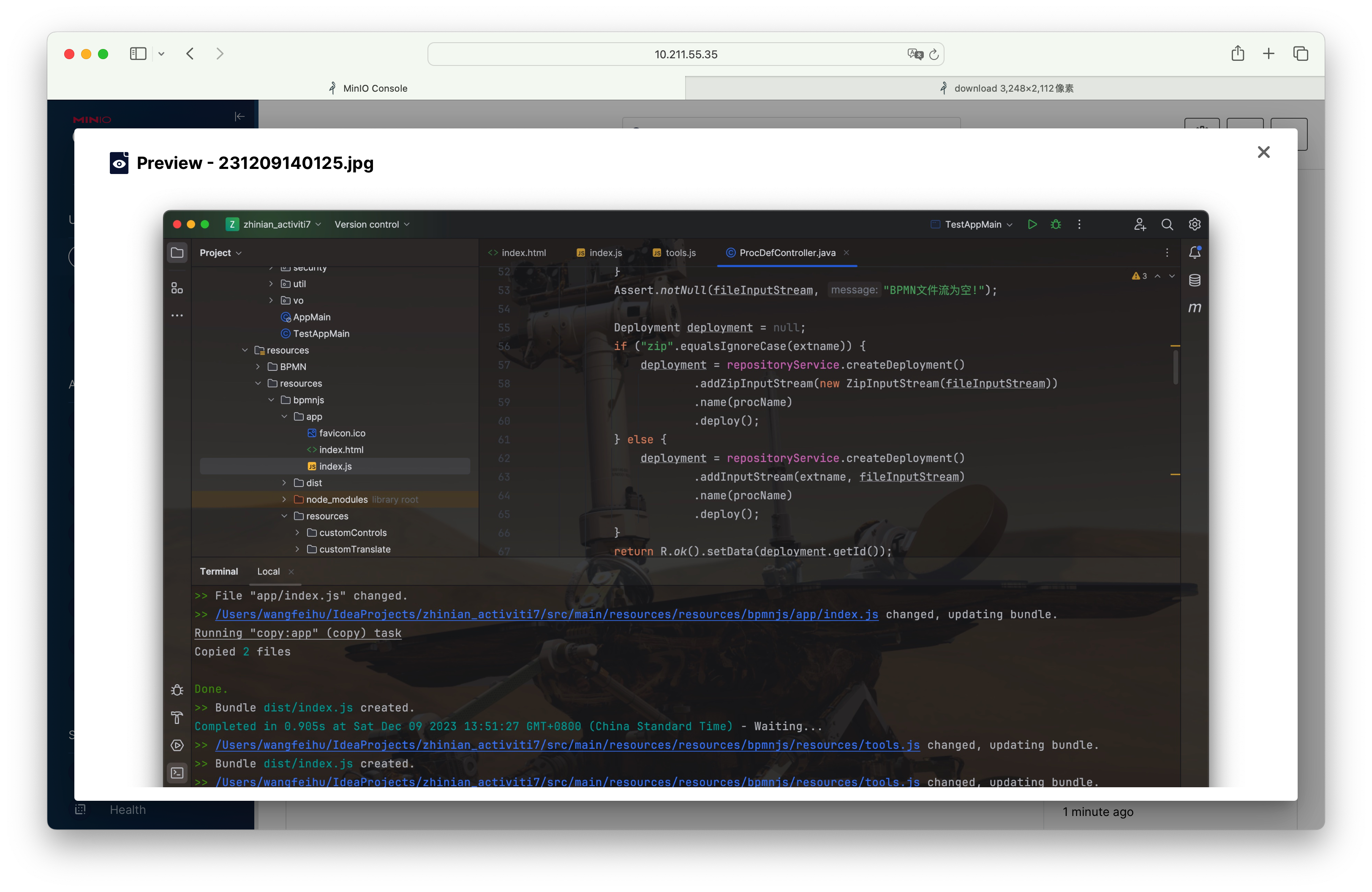Click the '1 minute ago' timestamp
This screenshot has width=1372, height=892.
pos(1097,811)
